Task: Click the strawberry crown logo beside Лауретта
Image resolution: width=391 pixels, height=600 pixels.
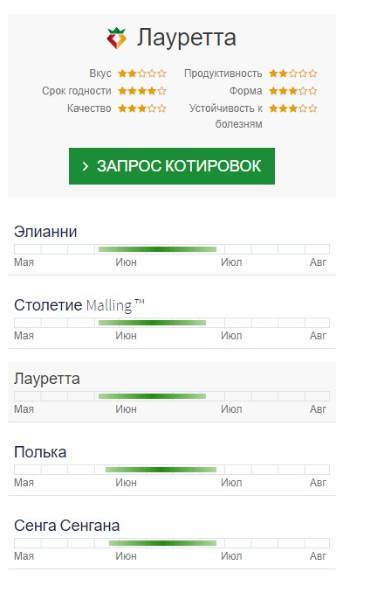Action: point(116,38)
